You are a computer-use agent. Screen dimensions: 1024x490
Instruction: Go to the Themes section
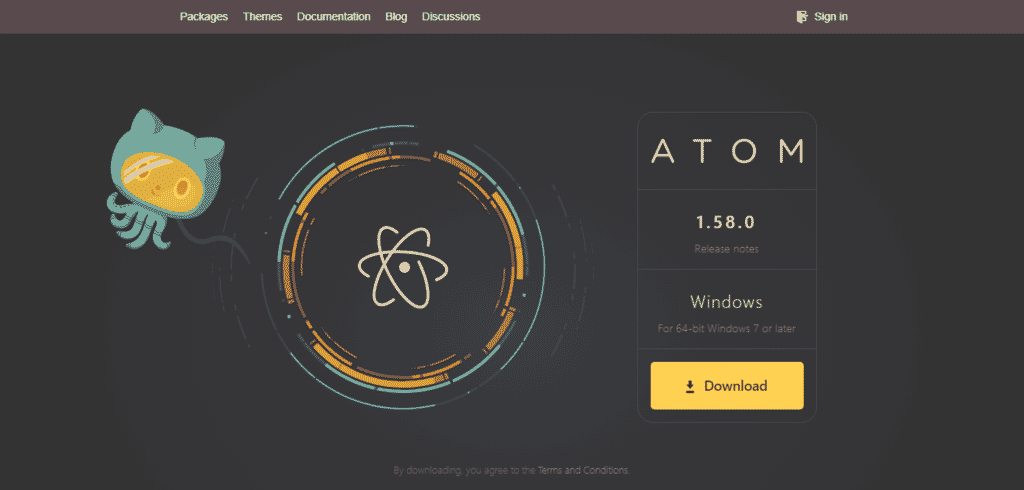point(263,16)
